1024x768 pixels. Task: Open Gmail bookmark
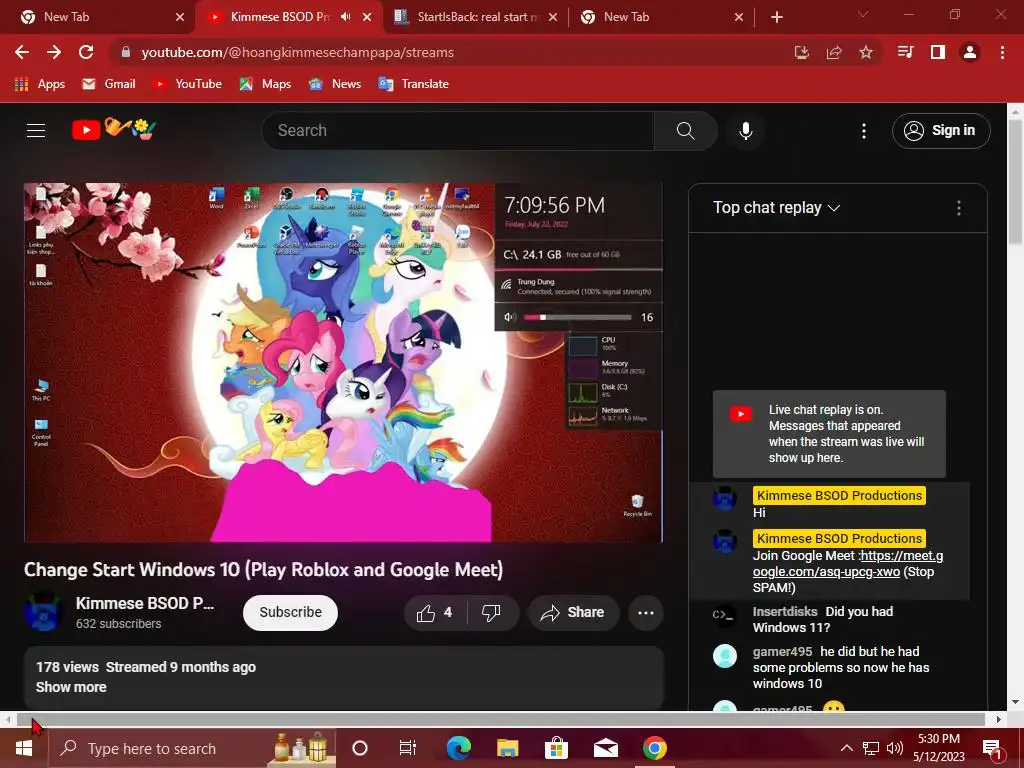click(x=108, y=84)
